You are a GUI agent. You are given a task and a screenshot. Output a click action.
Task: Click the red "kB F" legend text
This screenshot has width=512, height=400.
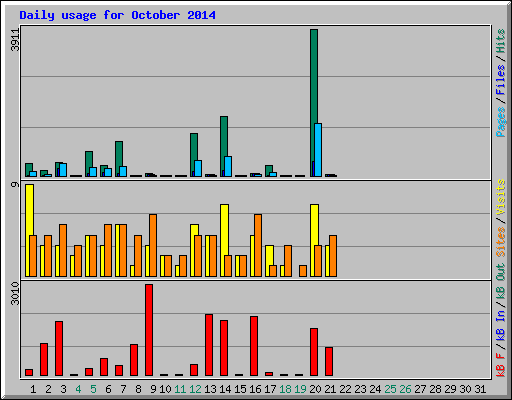500,365
